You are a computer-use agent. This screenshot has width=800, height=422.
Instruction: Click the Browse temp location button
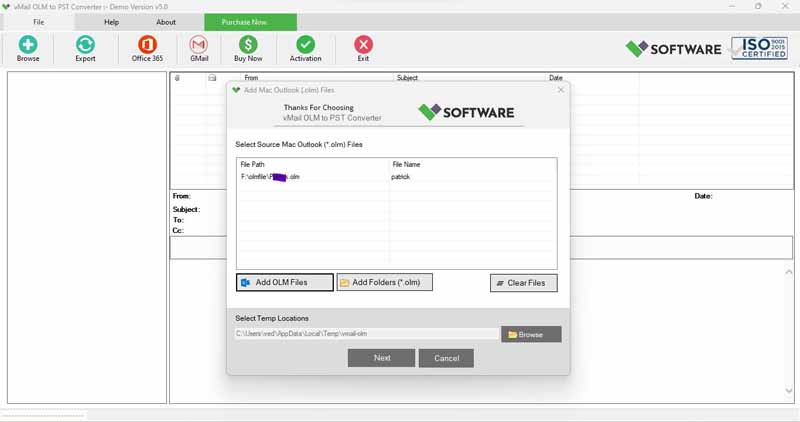[x=531, y=334]
